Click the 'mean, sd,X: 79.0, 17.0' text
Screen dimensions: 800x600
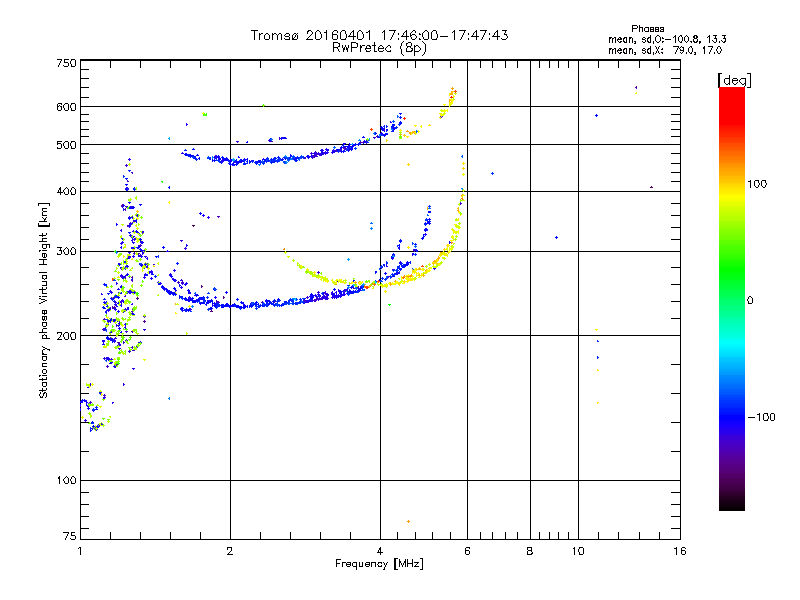click(x=665, y=50)
